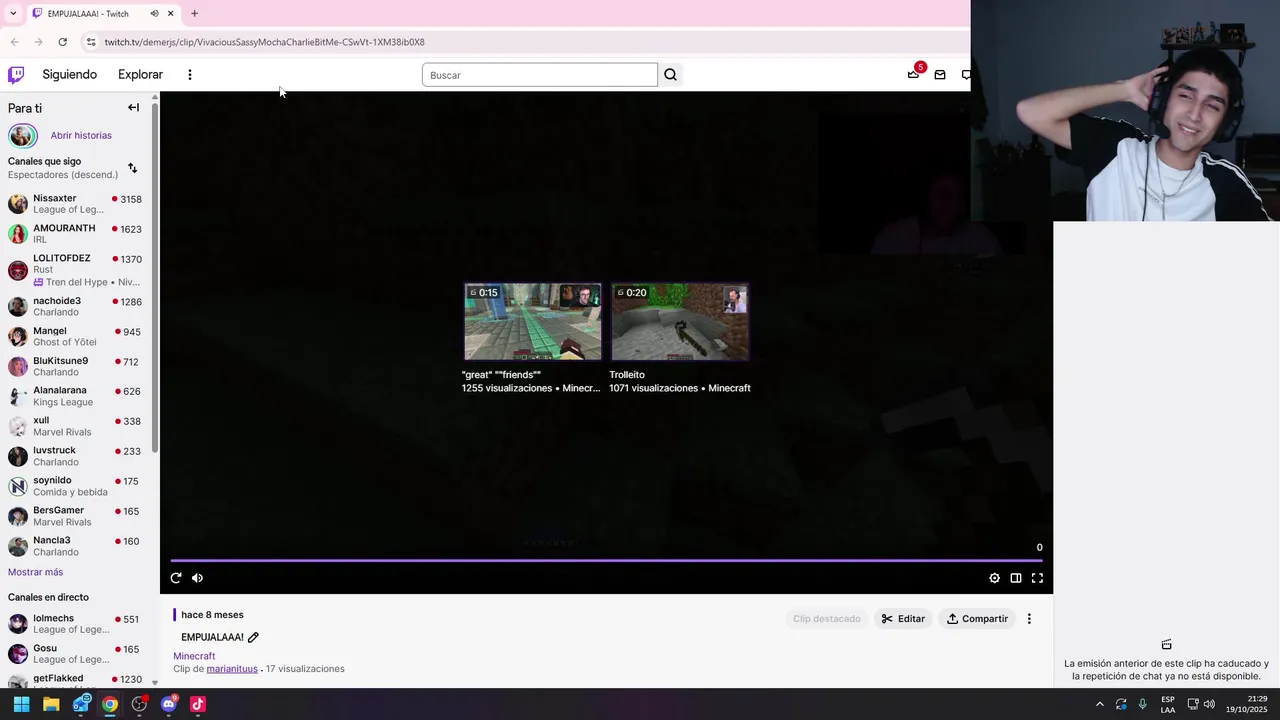The width and height of the screenshot is (1280, 720).
Task: Open Alanalarana's channel
Action: tap(75, 396)
